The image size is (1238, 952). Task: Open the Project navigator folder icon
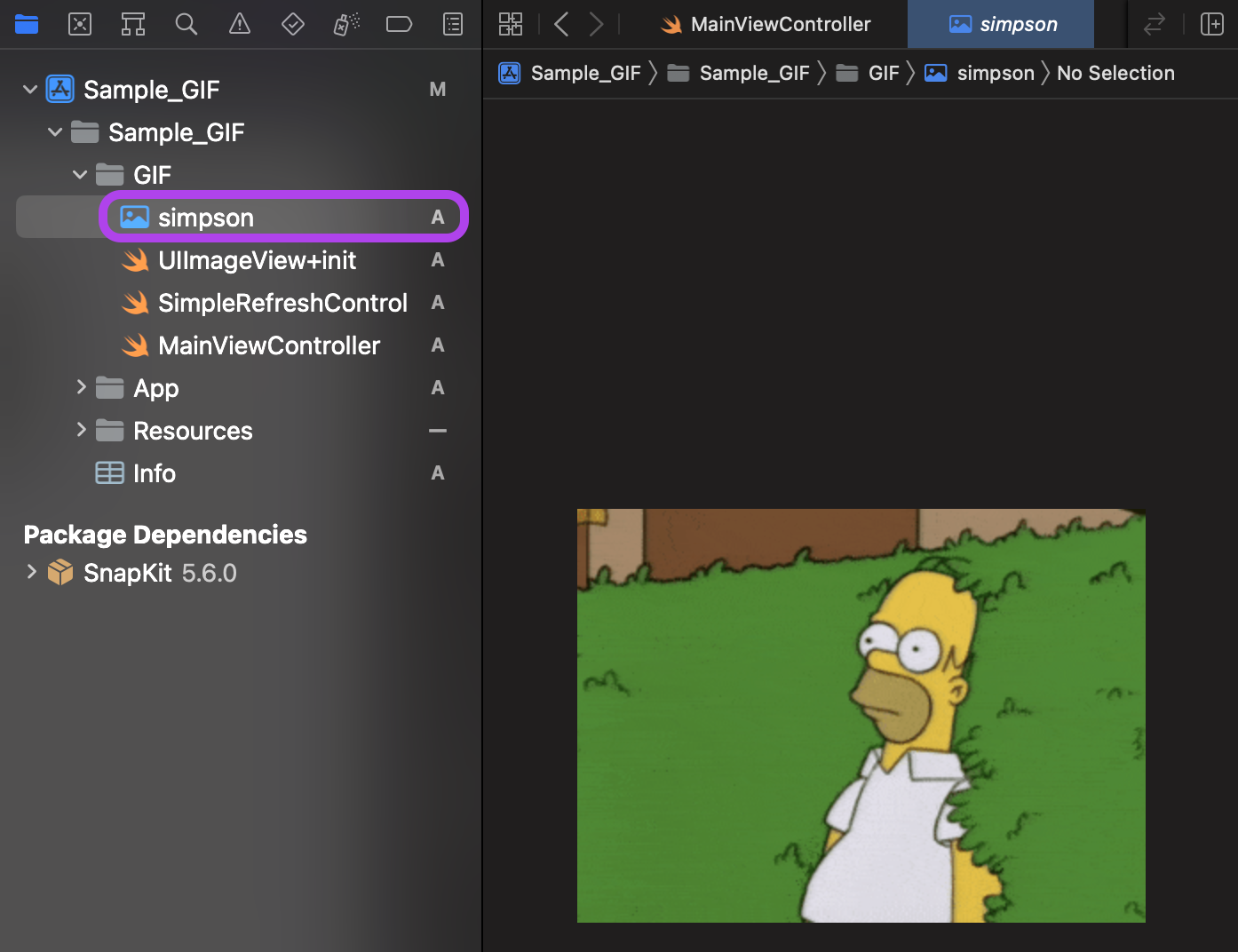27,24
